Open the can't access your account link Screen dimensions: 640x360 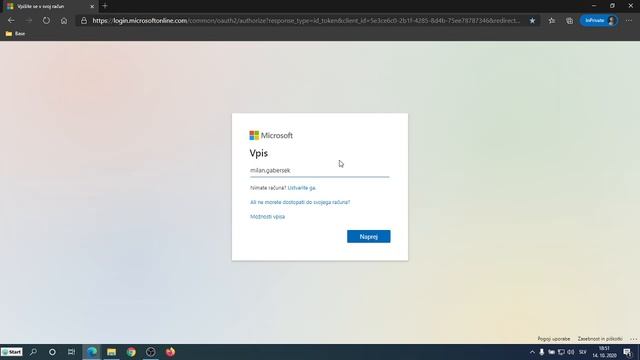(x=300, y=202)
